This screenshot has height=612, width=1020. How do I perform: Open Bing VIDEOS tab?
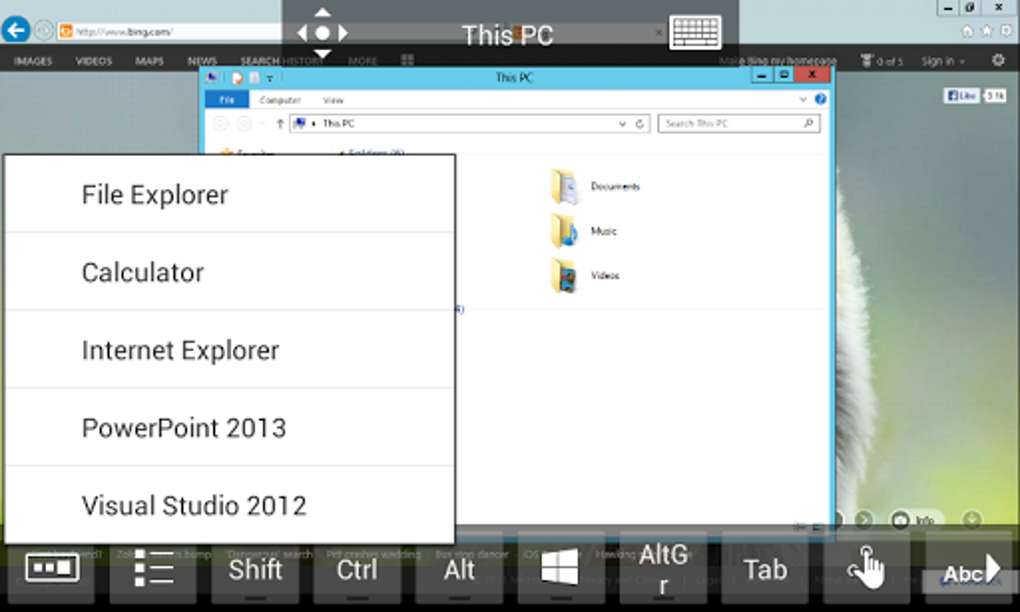(x=94, y=61)
